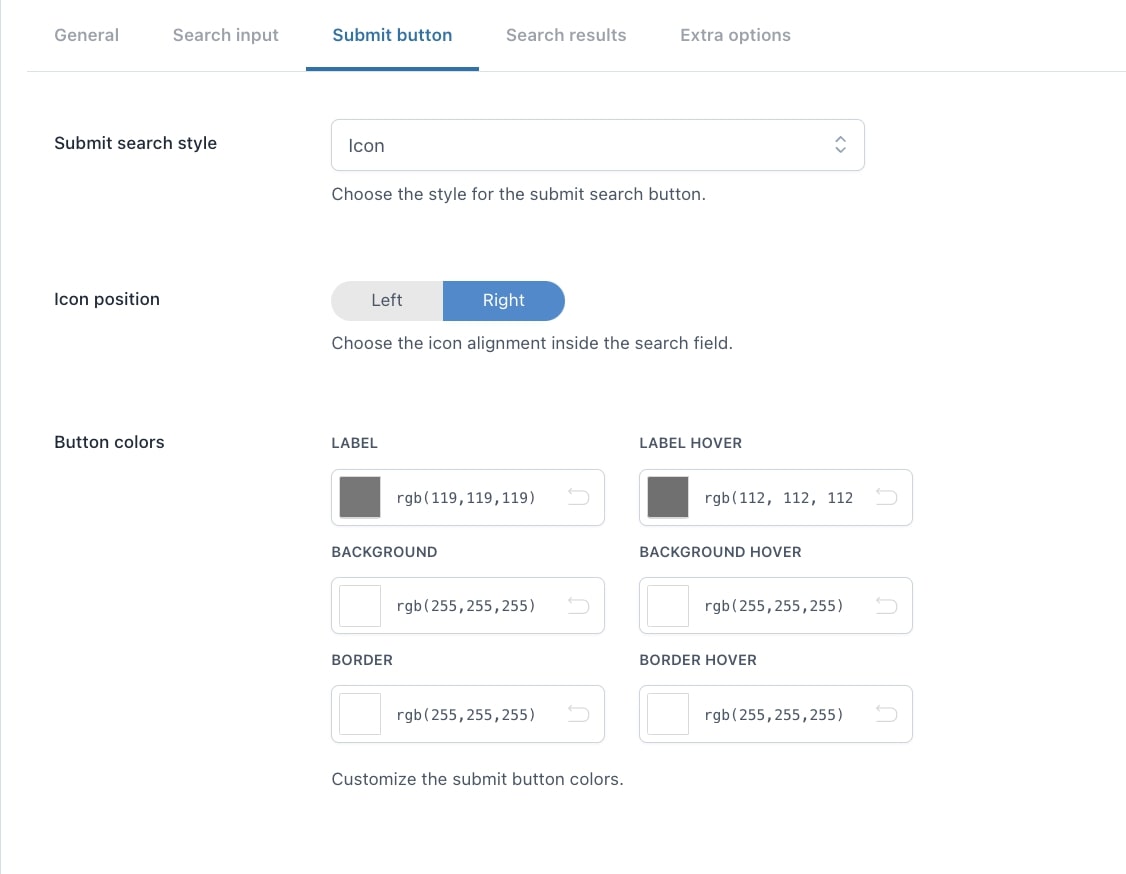The height and width of the screenshot is (874, 1126).
Task: Open the Submit search style dropdown
Action: tap(597, 145)
